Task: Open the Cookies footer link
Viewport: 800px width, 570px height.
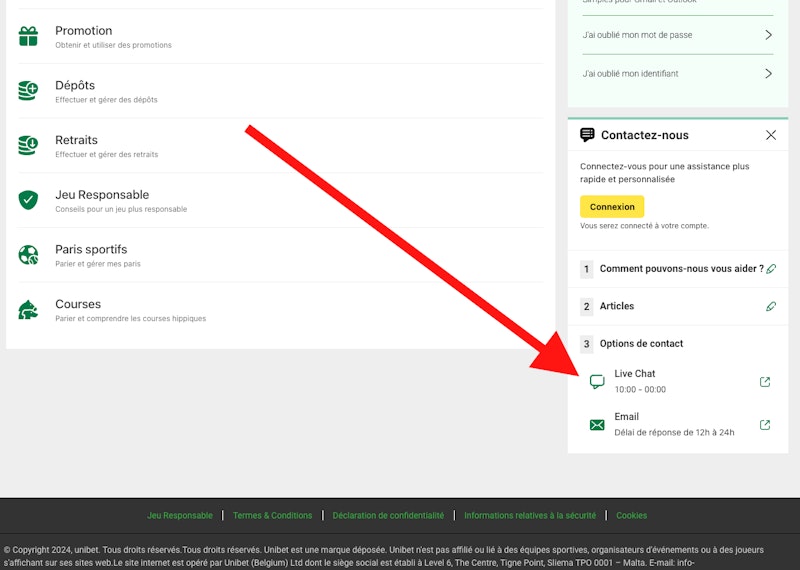Action: (631, 515)
